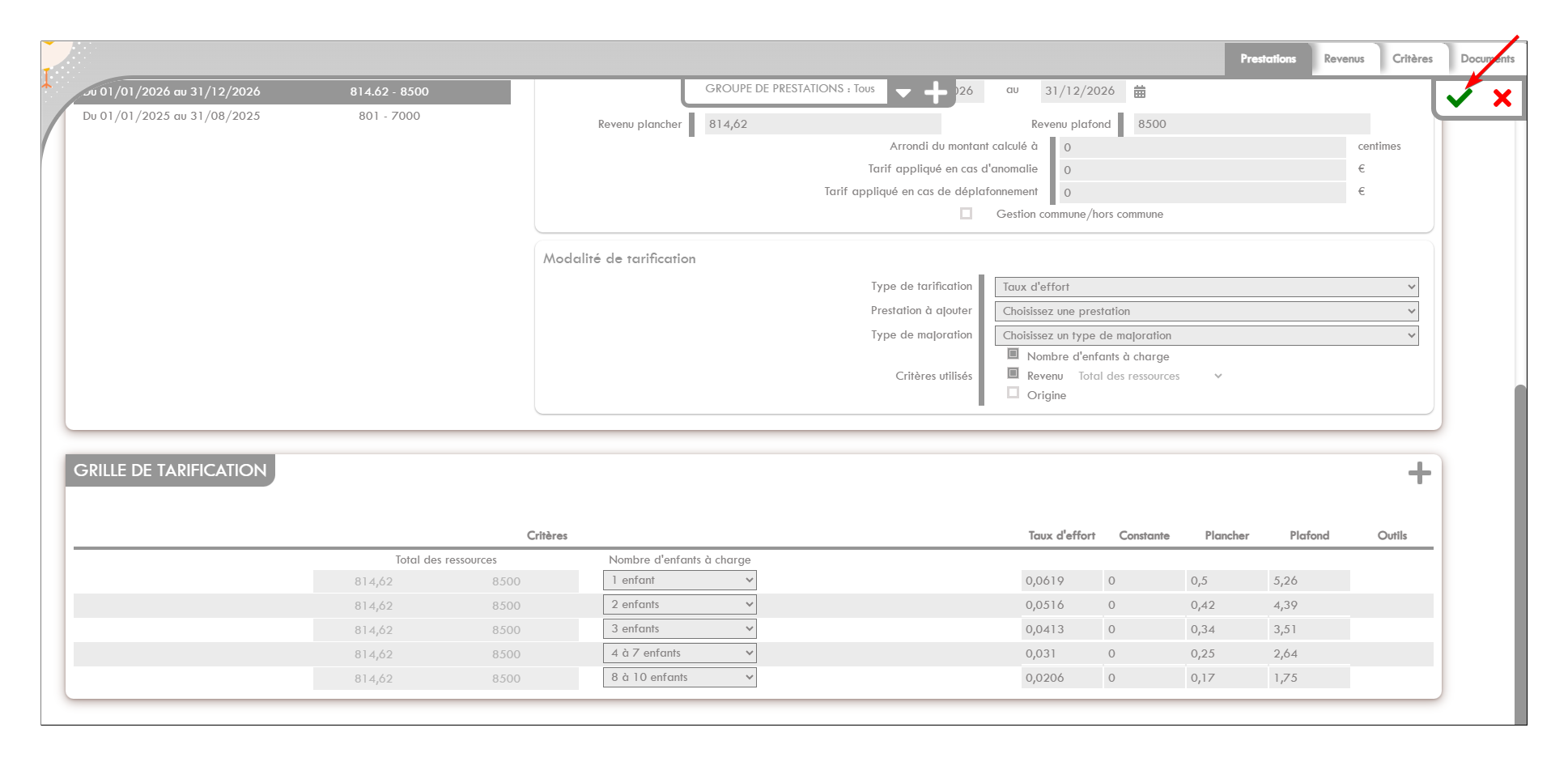Image resolution: width=1568 pixels, height=766 pixels.
Task: Switch to the Revenus tab
Action: [1344, 59]
